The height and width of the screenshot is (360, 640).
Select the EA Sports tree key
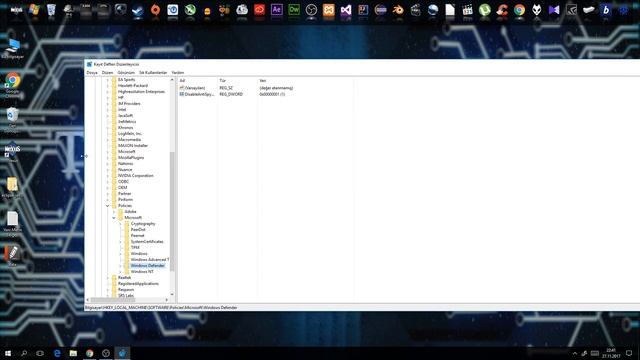coord(127,80)
